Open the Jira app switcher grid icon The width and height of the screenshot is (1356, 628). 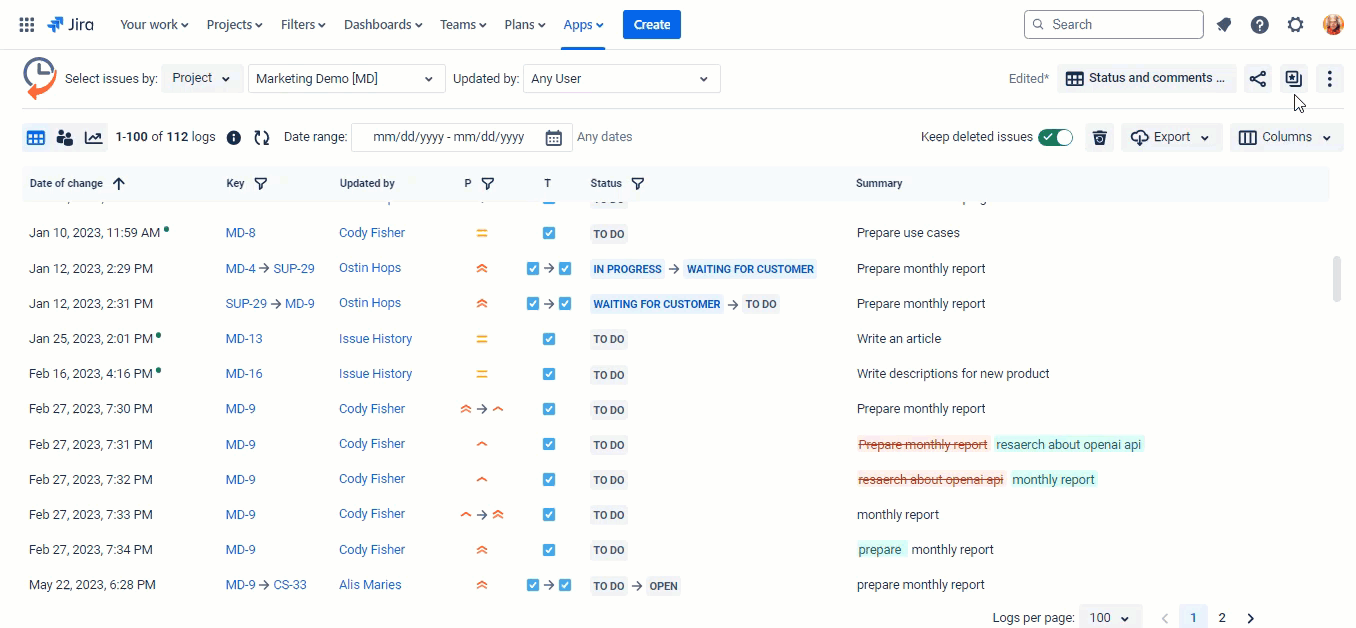[x=27, y=25]
